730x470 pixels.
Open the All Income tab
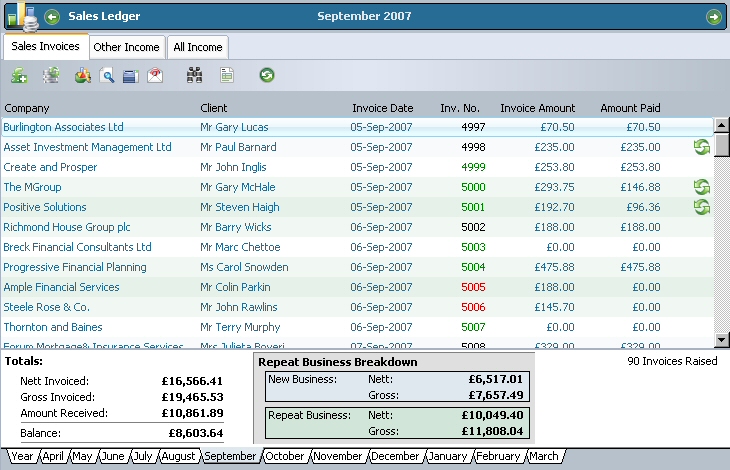click(x=198, y=47)
